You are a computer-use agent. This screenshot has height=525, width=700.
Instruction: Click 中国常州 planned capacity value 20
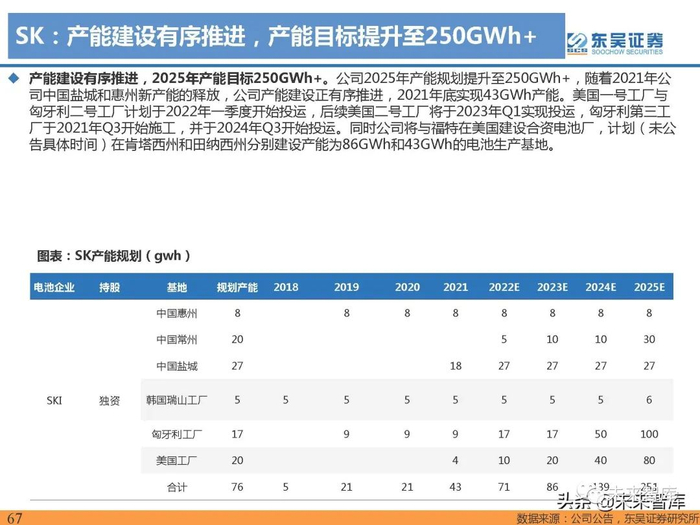(237, 340)
